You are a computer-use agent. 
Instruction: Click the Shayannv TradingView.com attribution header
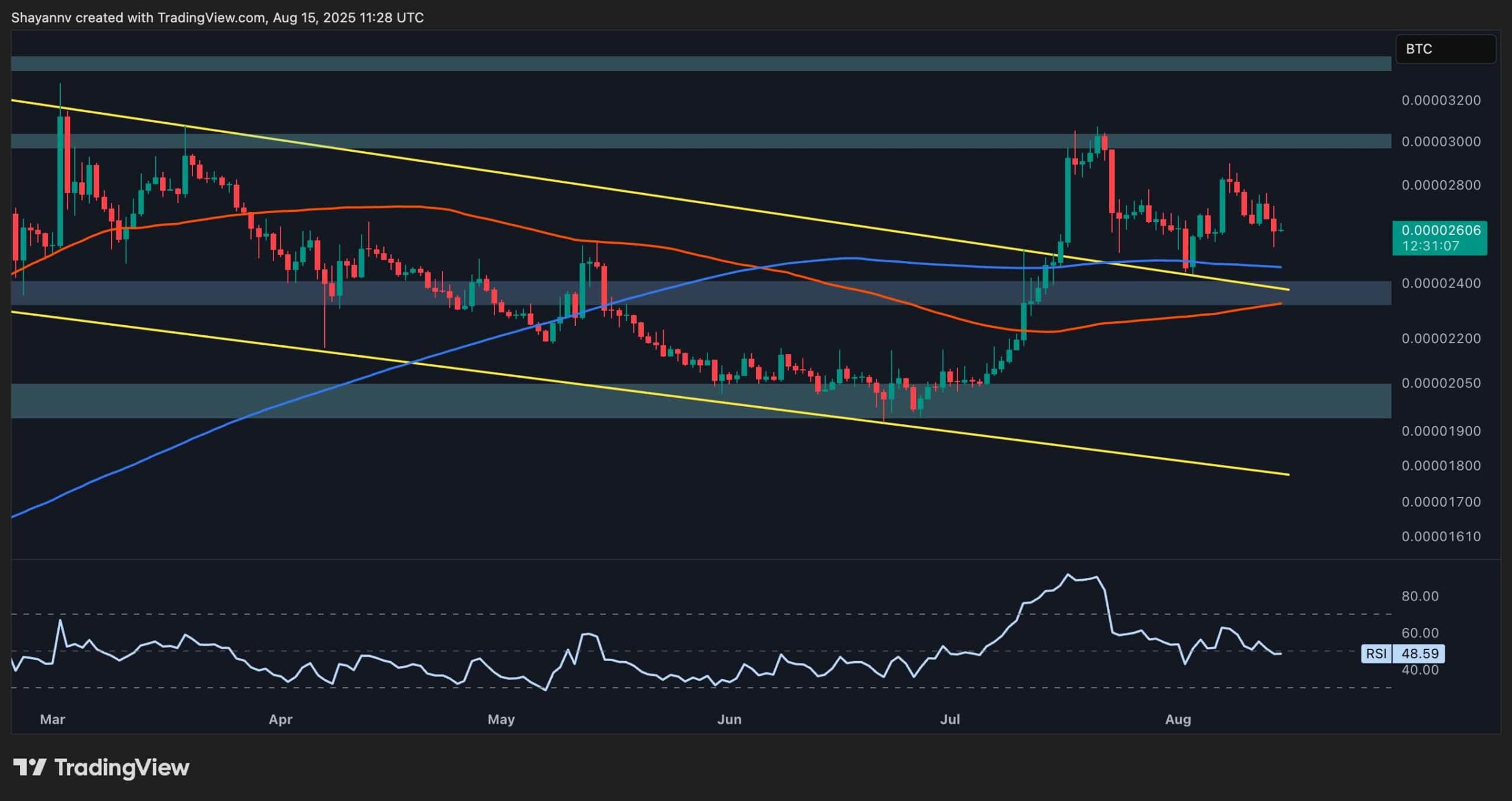[217, 18]
